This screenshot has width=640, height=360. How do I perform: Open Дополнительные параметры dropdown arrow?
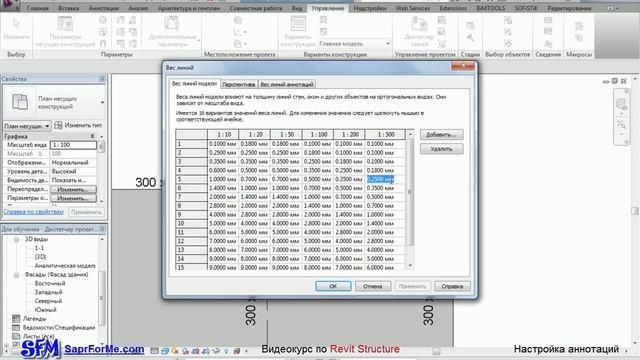pos(198,40)
